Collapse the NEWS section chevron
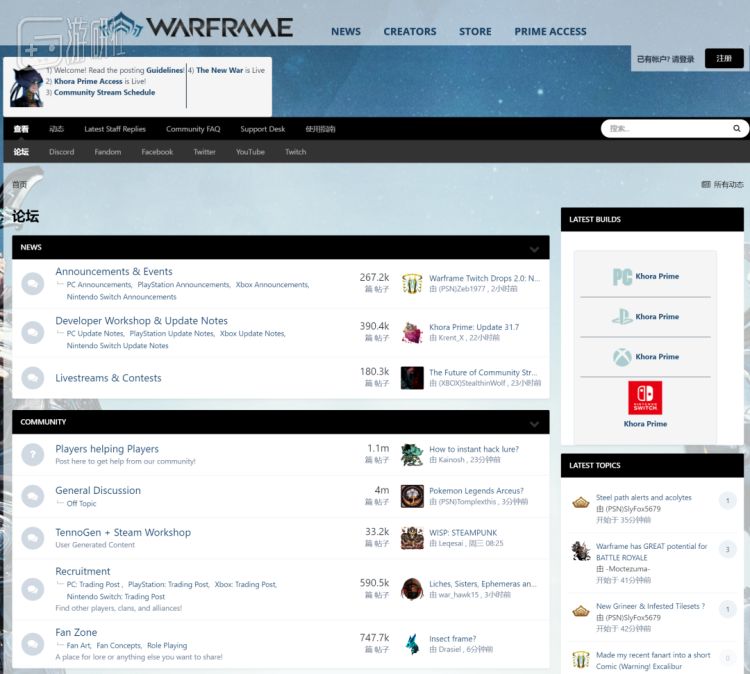This screenshot has height=674, width=750. point(534,249)
